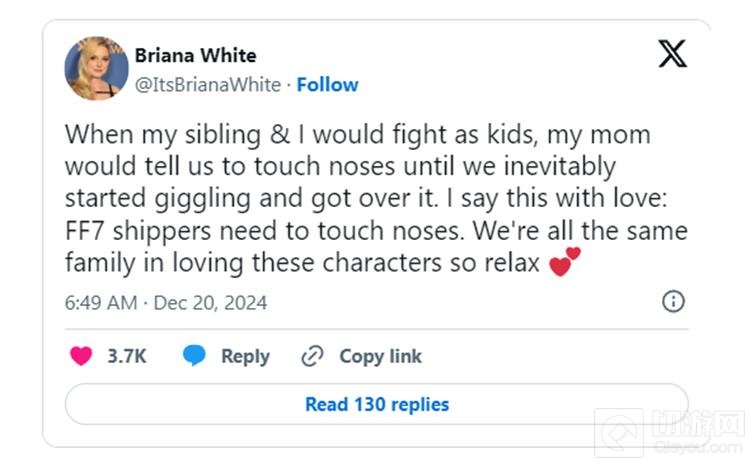Screen dimensions: 750x463
Task: Follow Briana White
Action: coord(327,85)
